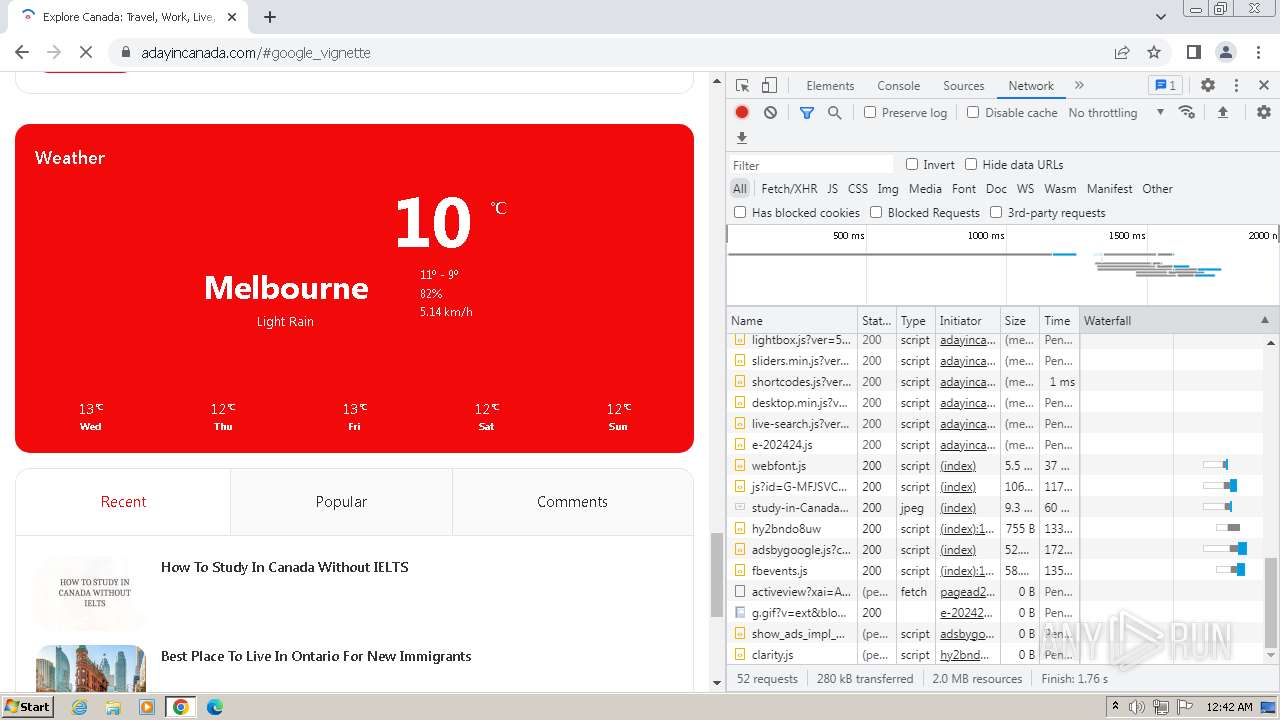Screen dimensions: 1280x720
Task: Focus the address bar URL
Action: 256,53
